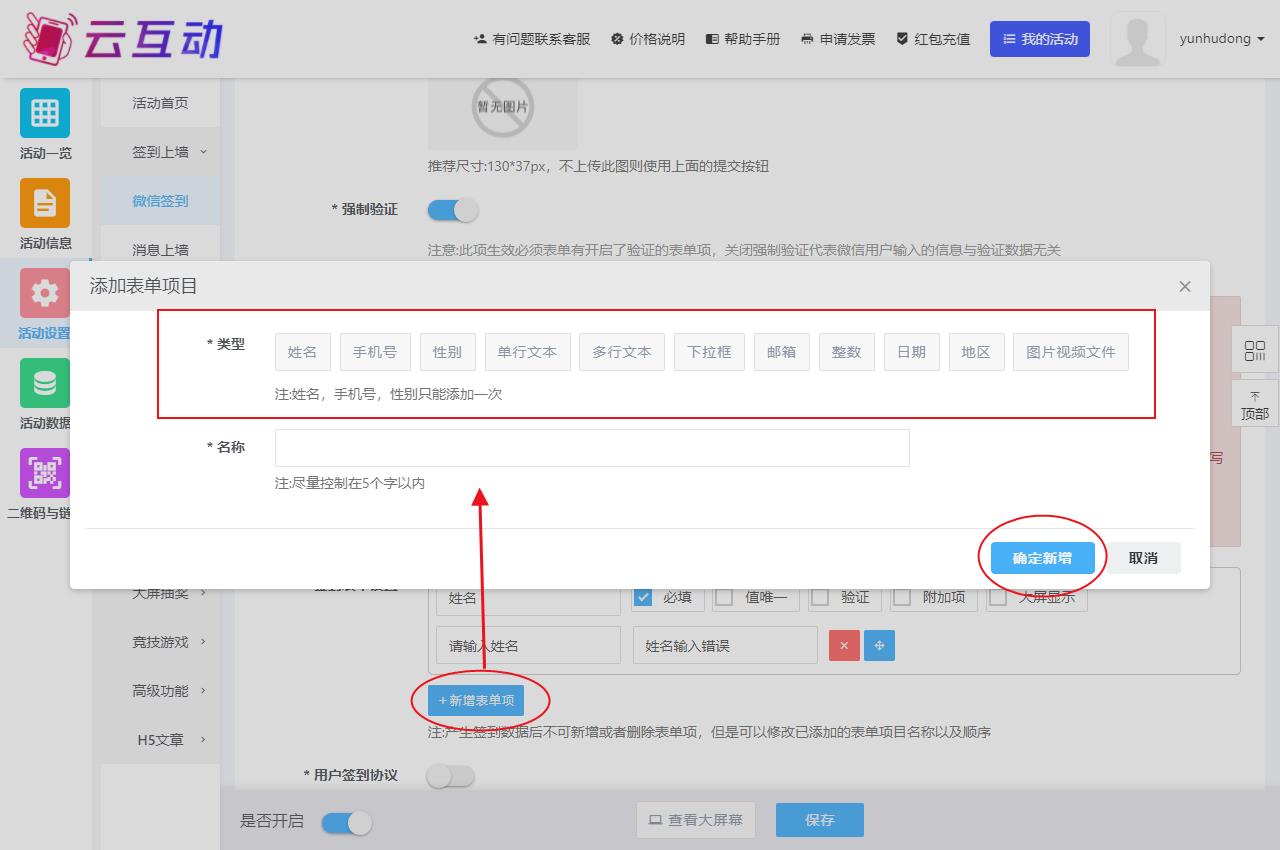Expand the 大屏抽奖 menu
The height and width of the screenshot is (850, 1280).
point(160,593)
